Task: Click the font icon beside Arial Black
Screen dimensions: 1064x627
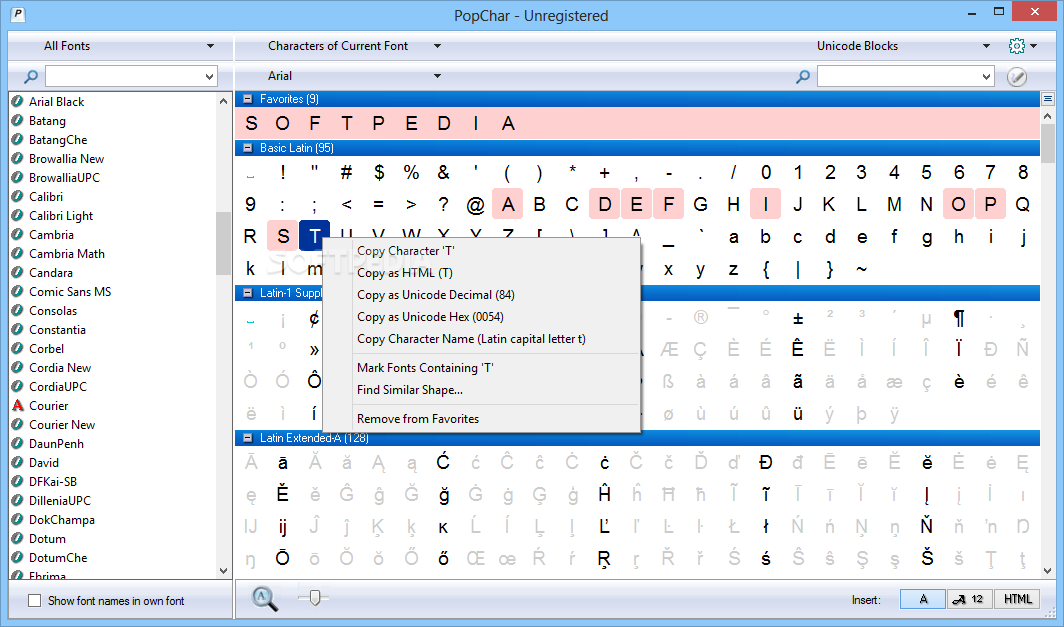Action: [18, 102]
